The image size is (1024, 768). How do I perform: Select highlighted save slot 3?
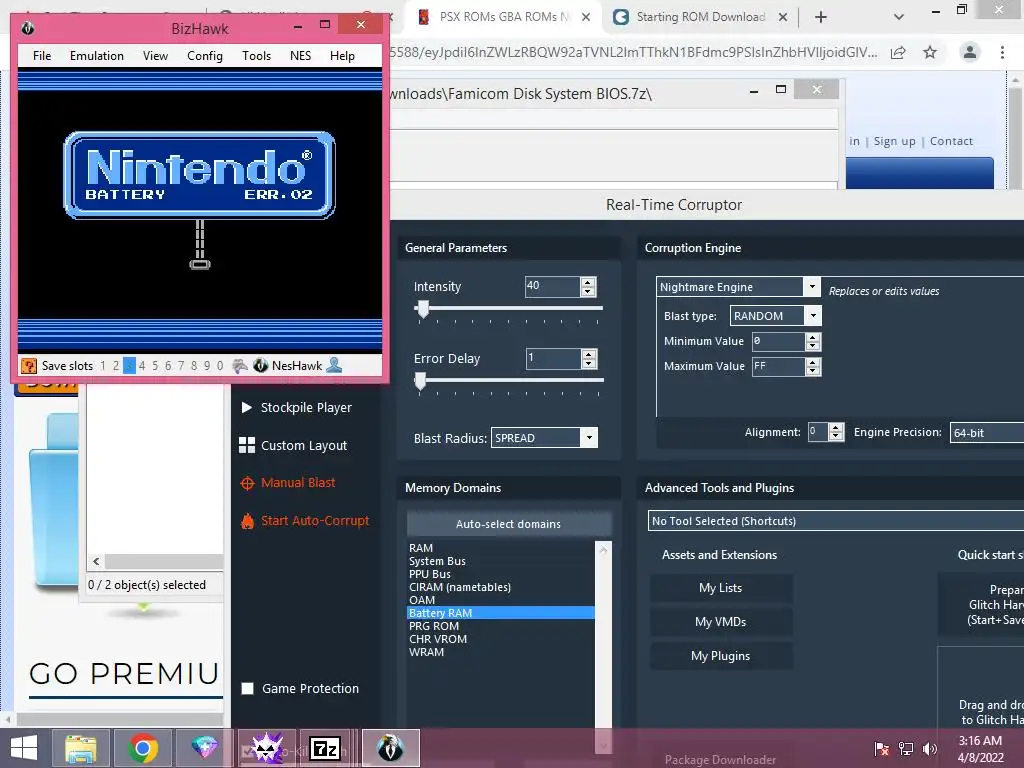coord(129,366)
